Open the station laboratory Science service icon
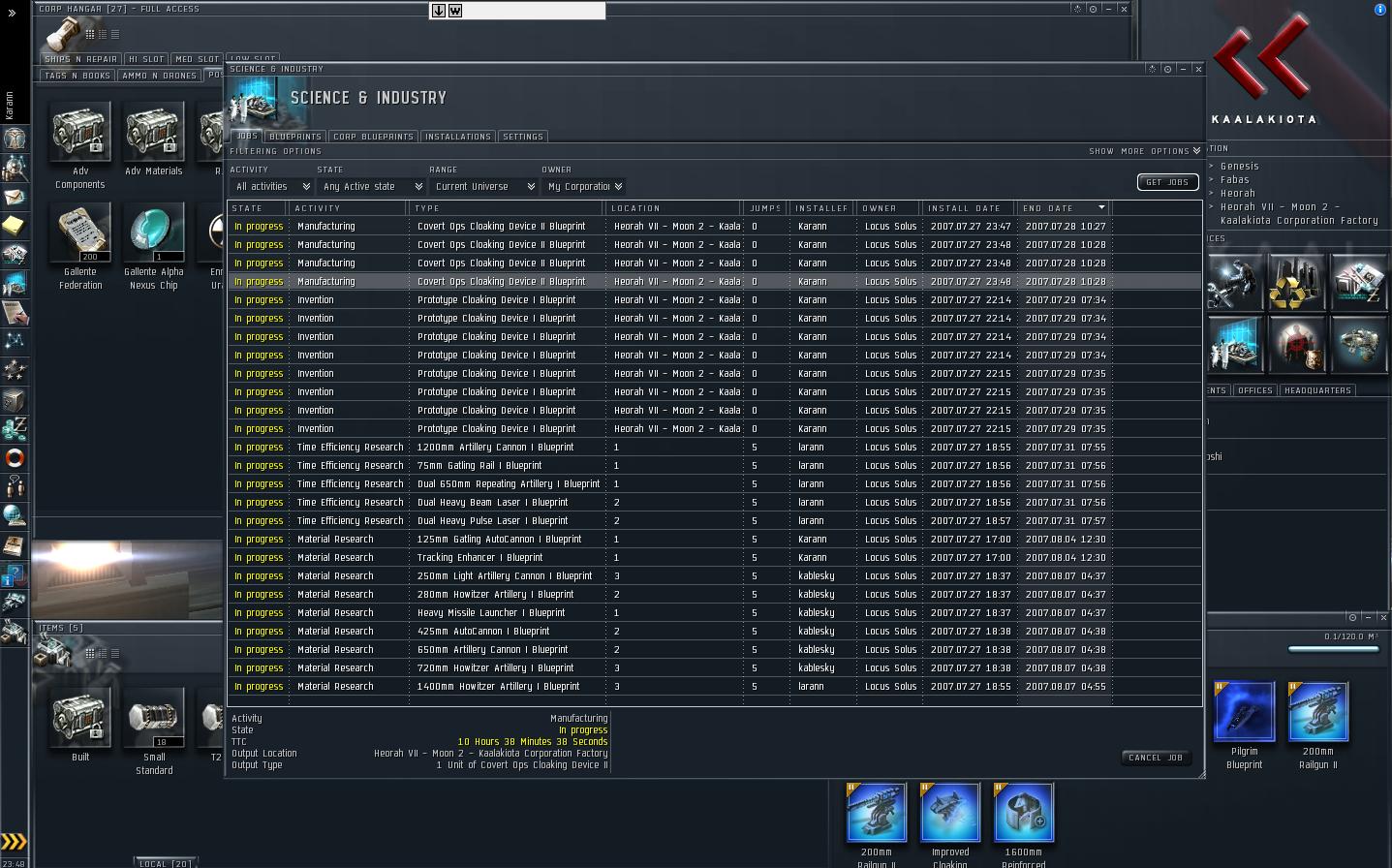The image size is (1392, 868). tap(1235, 344)
